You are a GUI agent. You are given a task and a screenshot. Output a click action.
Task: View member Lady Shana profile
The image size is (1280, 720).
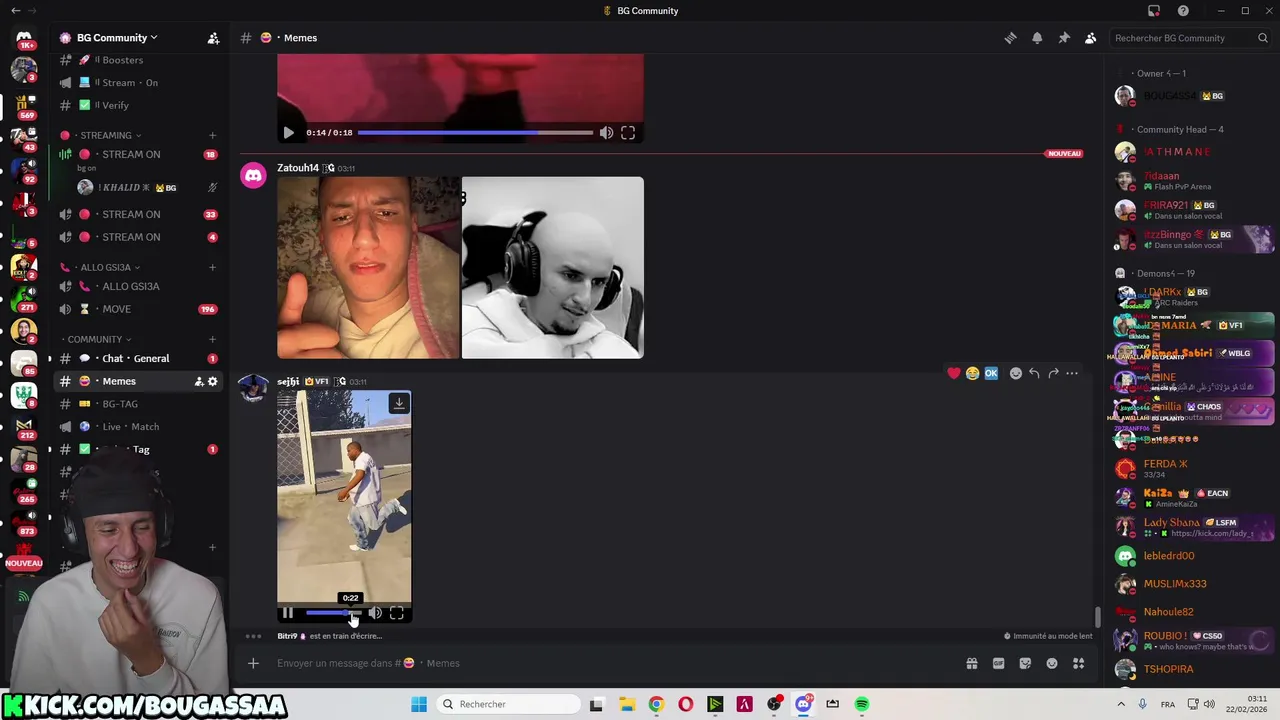click(x=1171, y=523)
